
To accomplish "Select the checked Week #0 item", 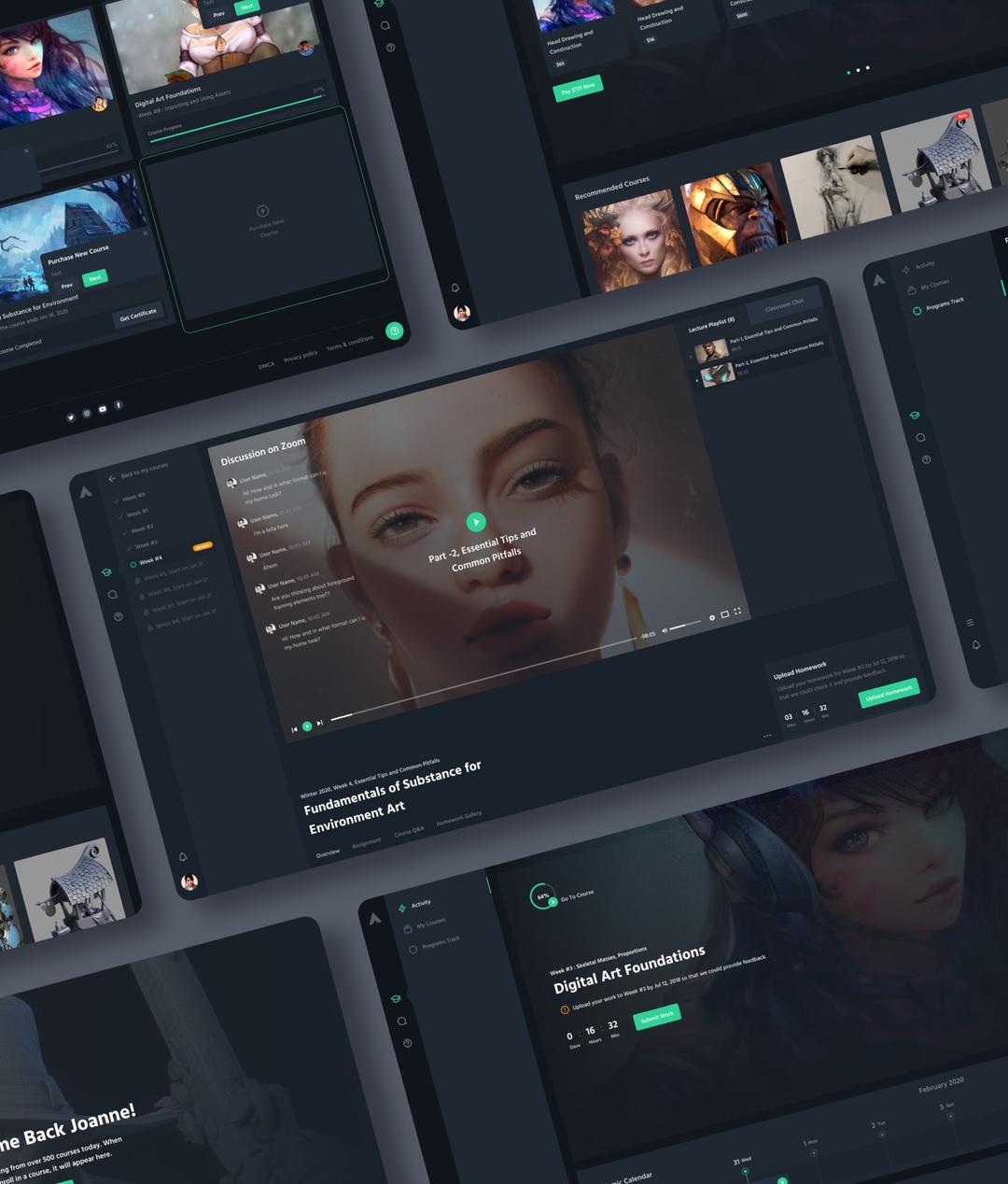I will point(133,497).
